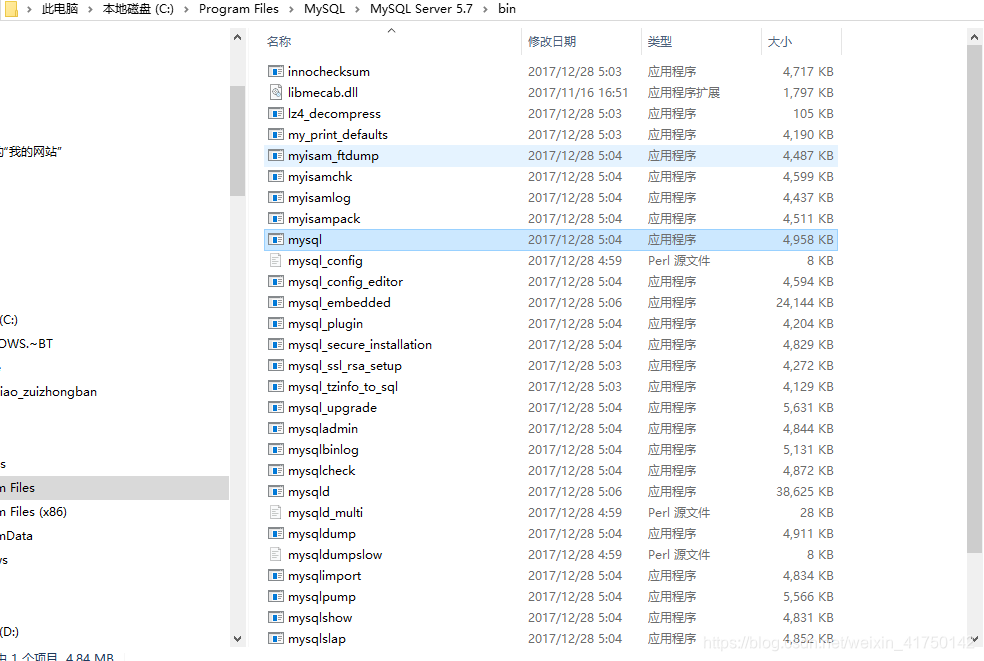
Task: Select the mysqld server executable icon
Action: tap(275, 491)
